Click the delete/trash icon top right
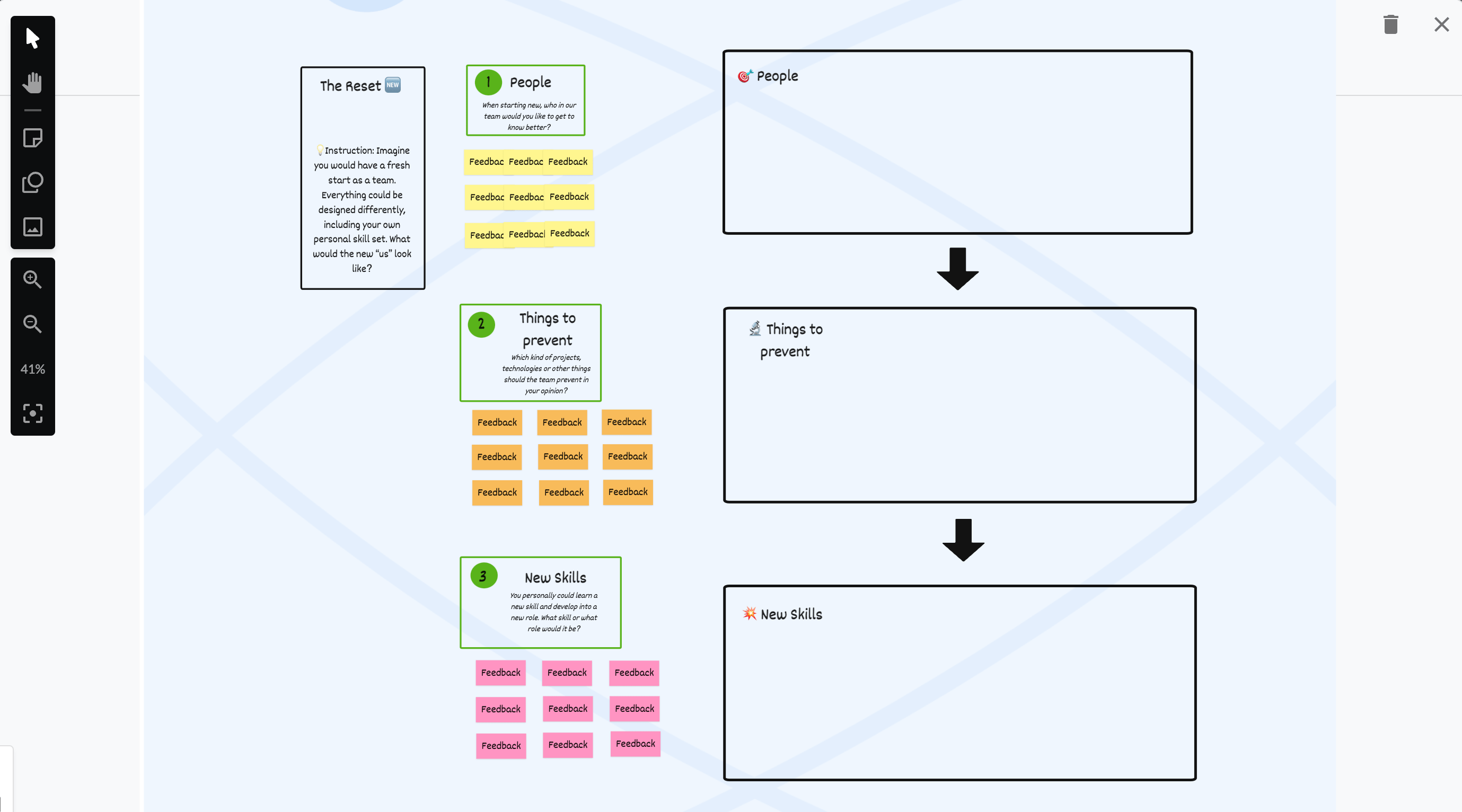Screen dimensions: 1462x812 click(1391, 24)
